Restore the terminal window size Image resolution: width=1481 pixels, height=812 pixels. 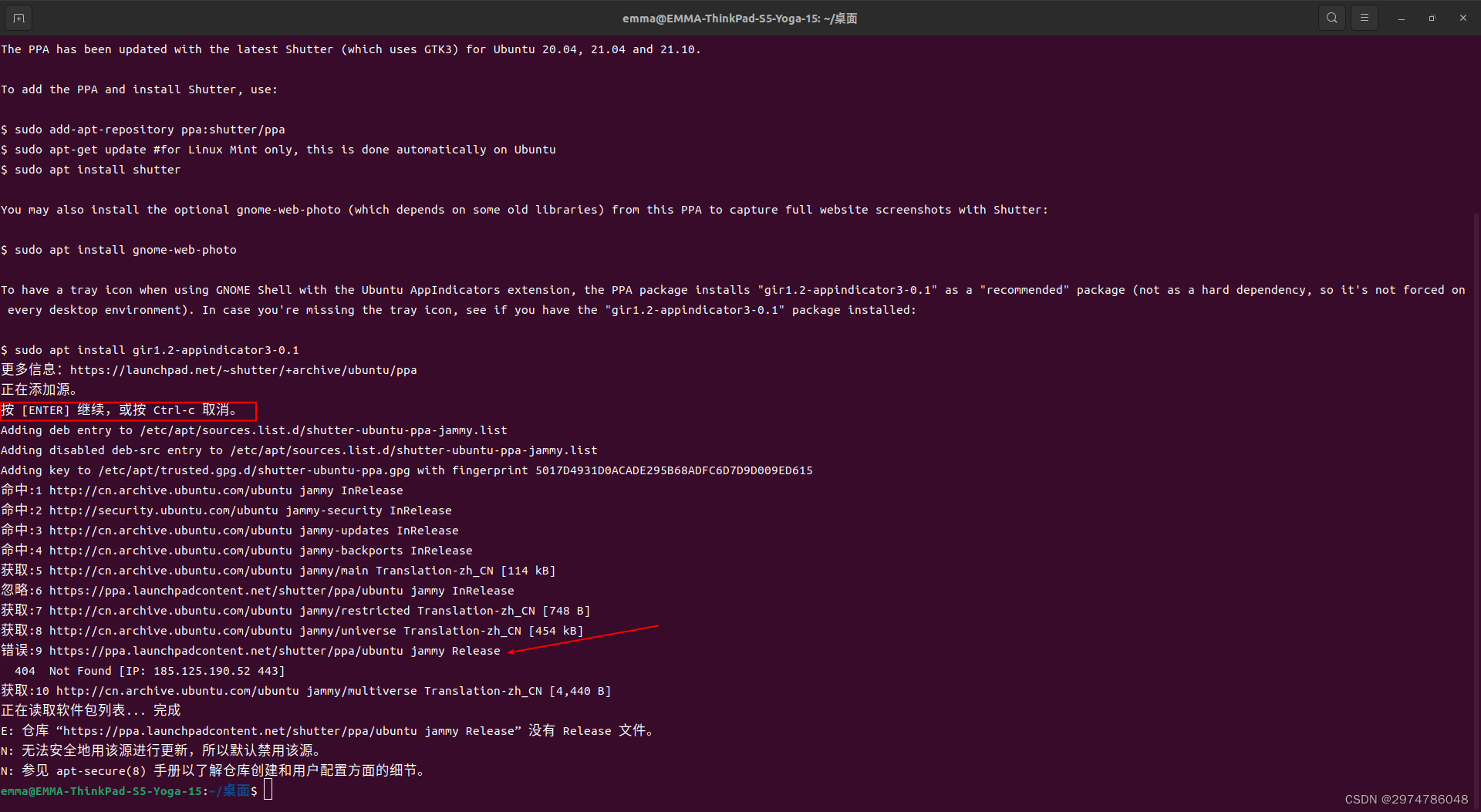click(x=1432, y=18)
